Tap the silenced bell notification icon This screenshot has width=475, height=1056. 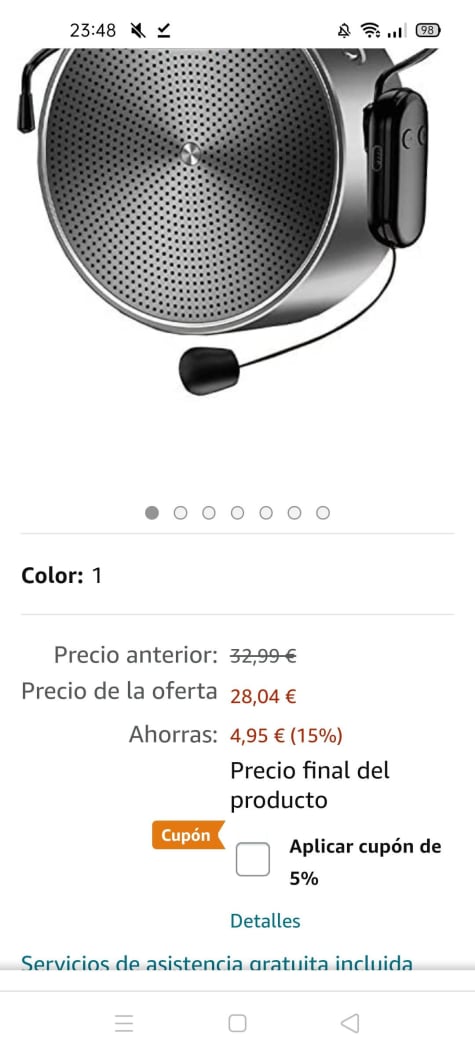pyautogui.click(x=344, y=30)
